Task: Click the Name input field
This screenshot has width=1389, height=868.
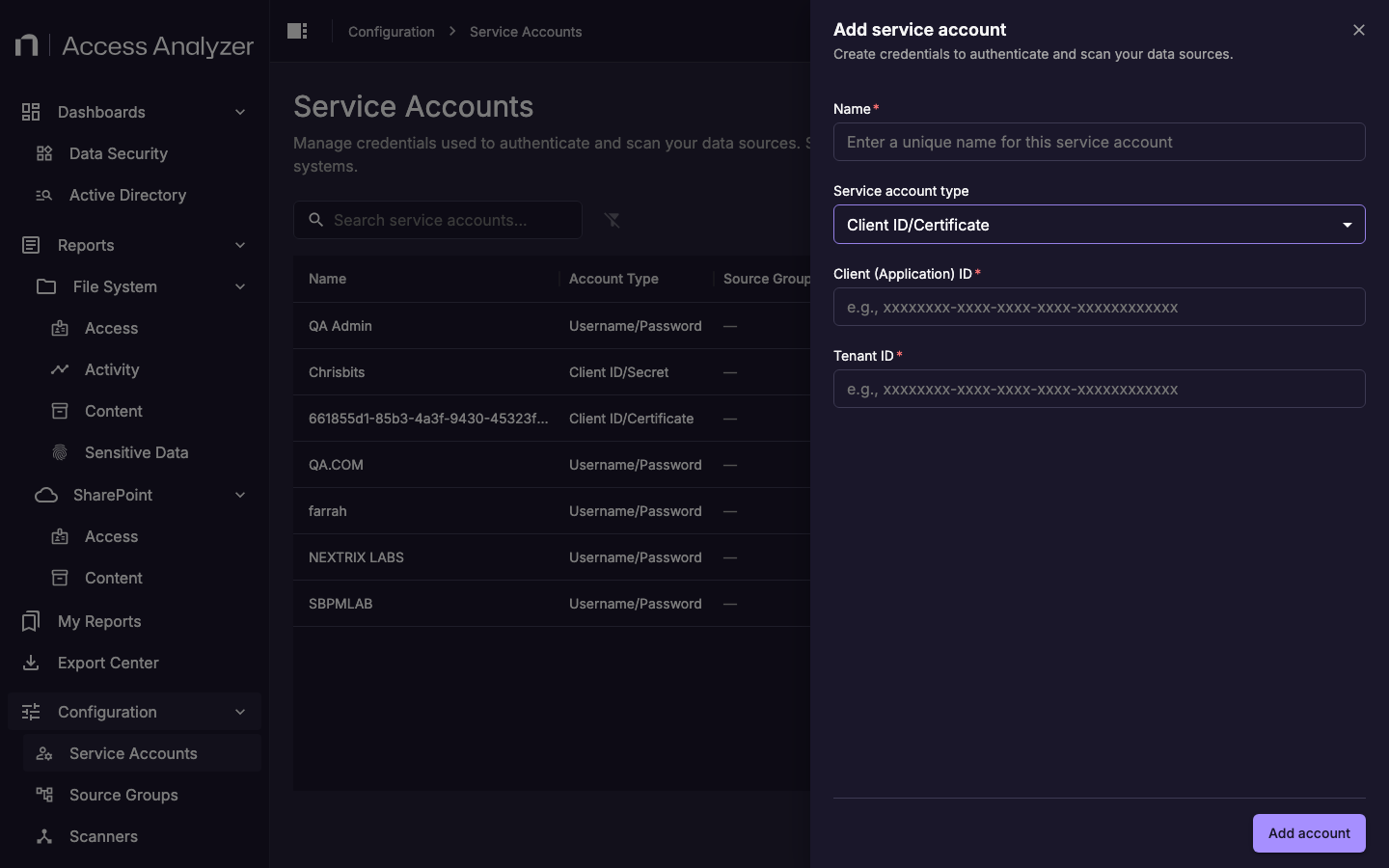Action: tap(1099, 142)
